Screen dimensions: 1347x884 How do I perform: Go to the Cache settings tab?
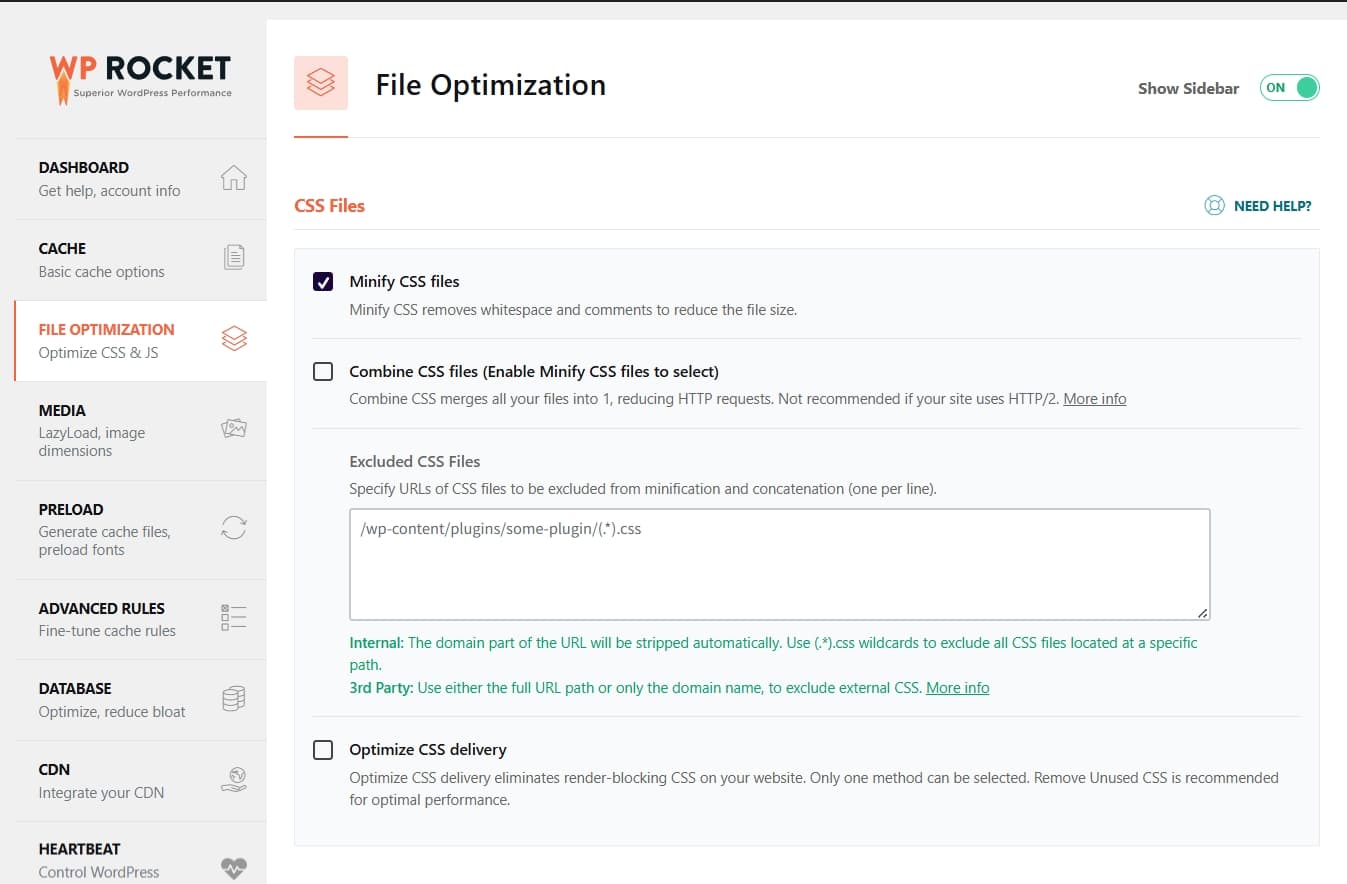tap(141, 260)
